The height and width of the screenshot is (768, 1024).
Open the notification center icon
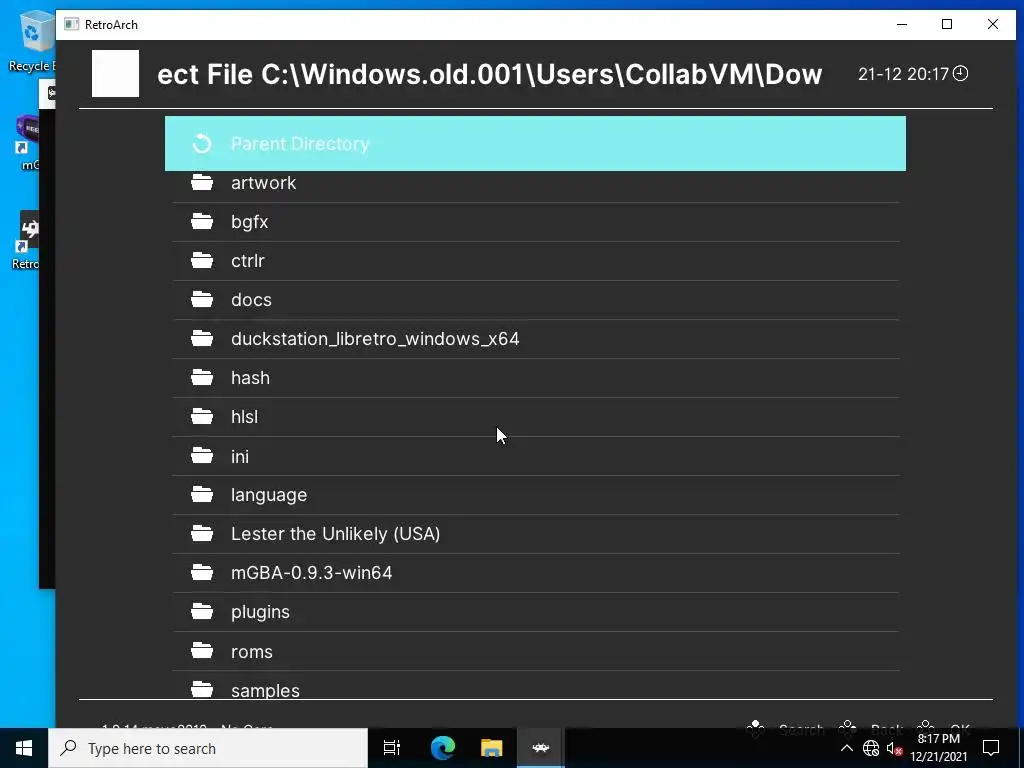coord(991,748)
